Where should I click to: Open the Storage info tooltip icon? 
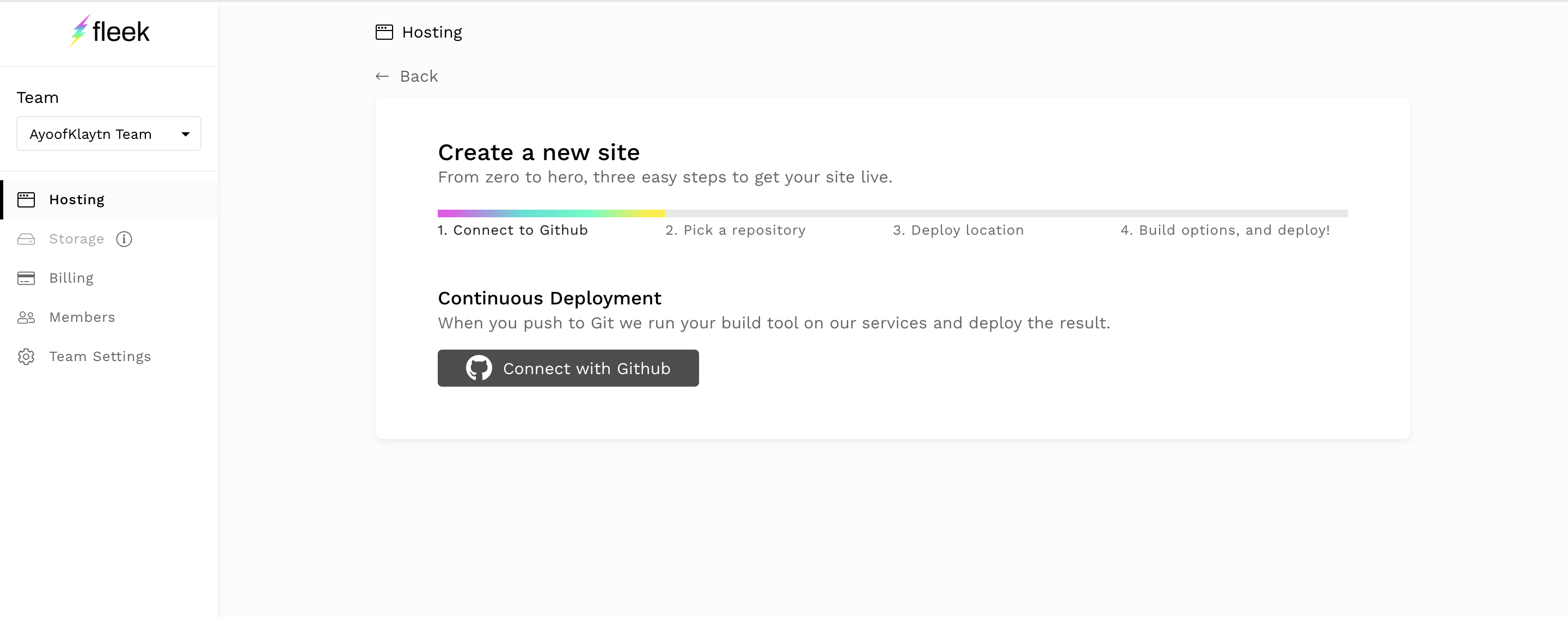(124, 239)
